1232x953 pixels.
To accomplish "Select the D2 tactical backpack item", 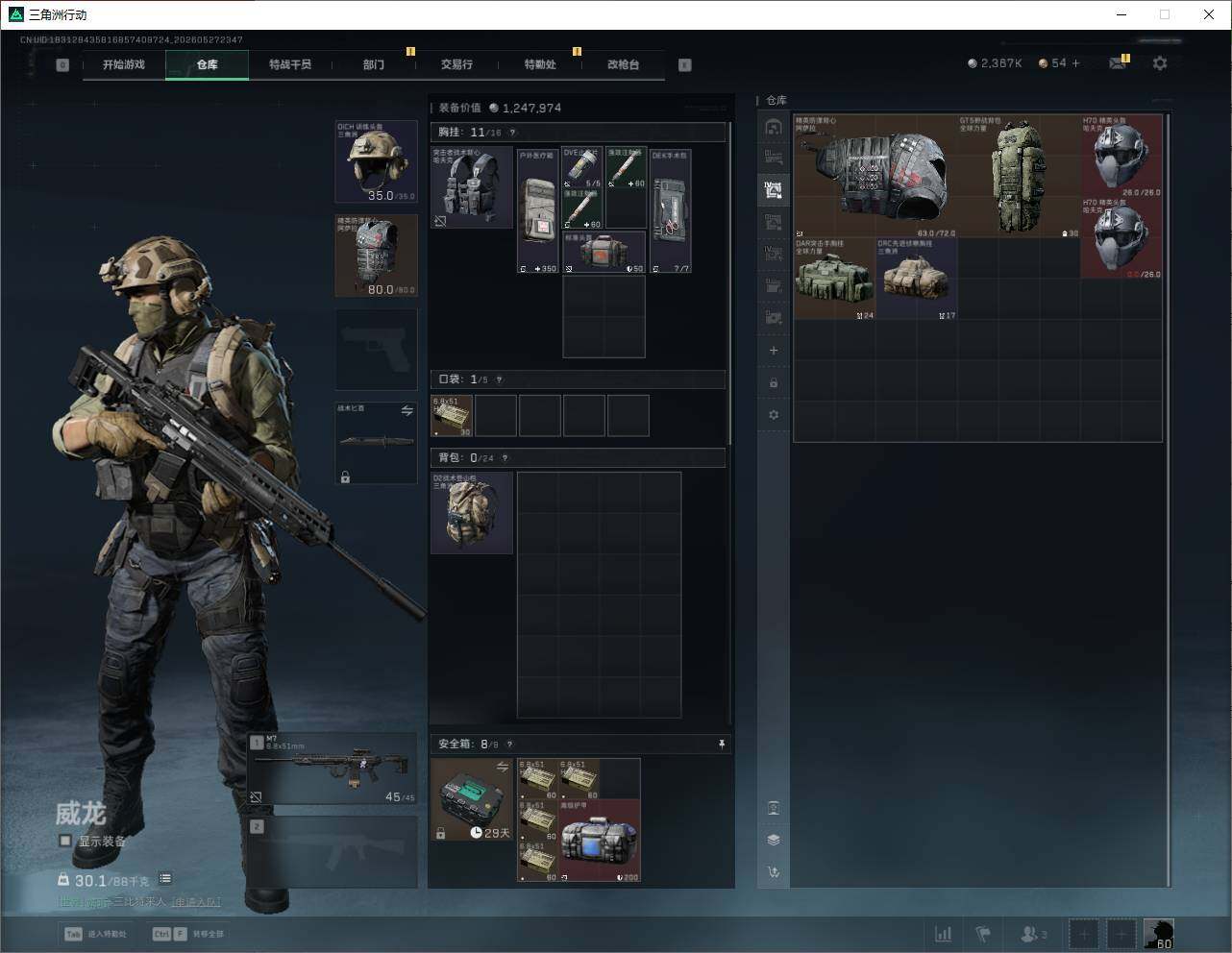I will point(472,513).
